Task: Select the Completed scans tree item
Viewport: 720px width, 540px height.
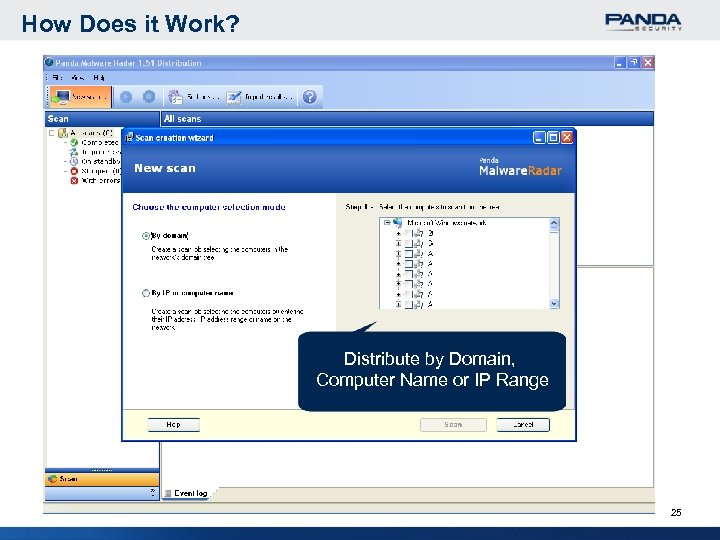Action: tap(100, 142)
